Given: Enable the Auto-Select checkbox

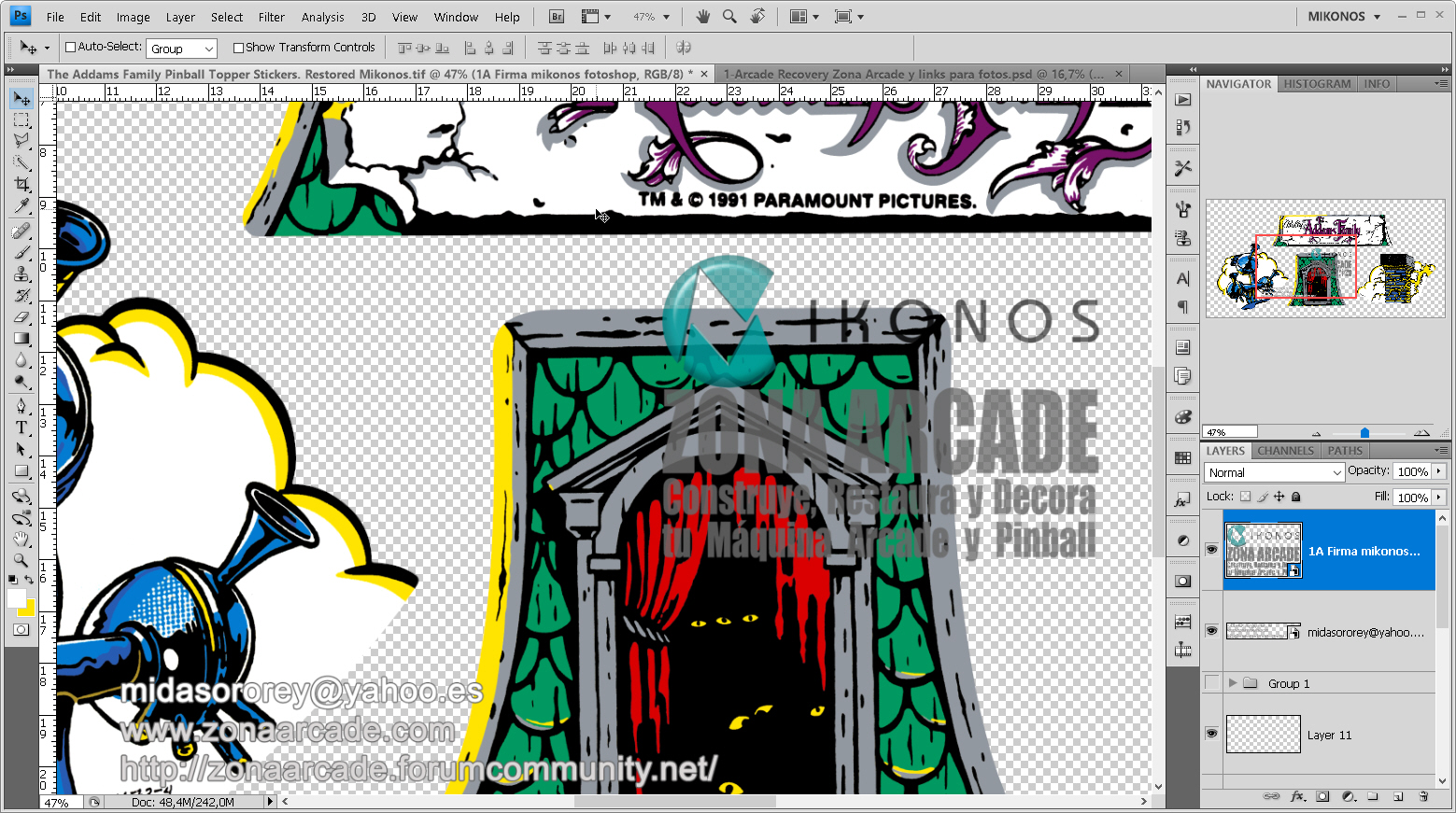Looking at the screenshot, I should coord(70,48).
